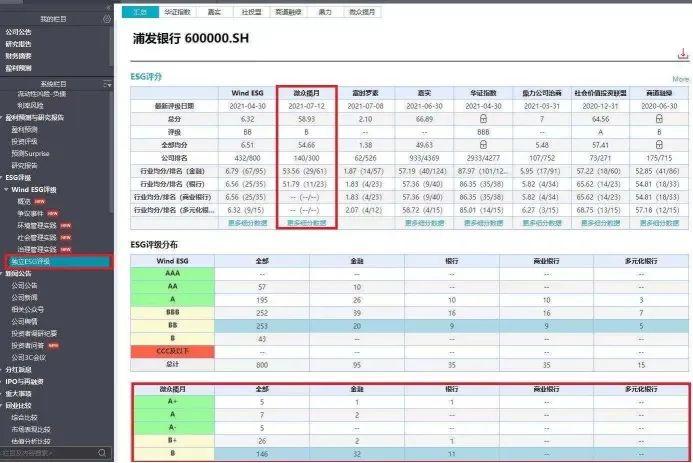The image size is (693, 463).
Task: Collapse the Wind ESG评级 subgroup
Action: tap(6, 190)
